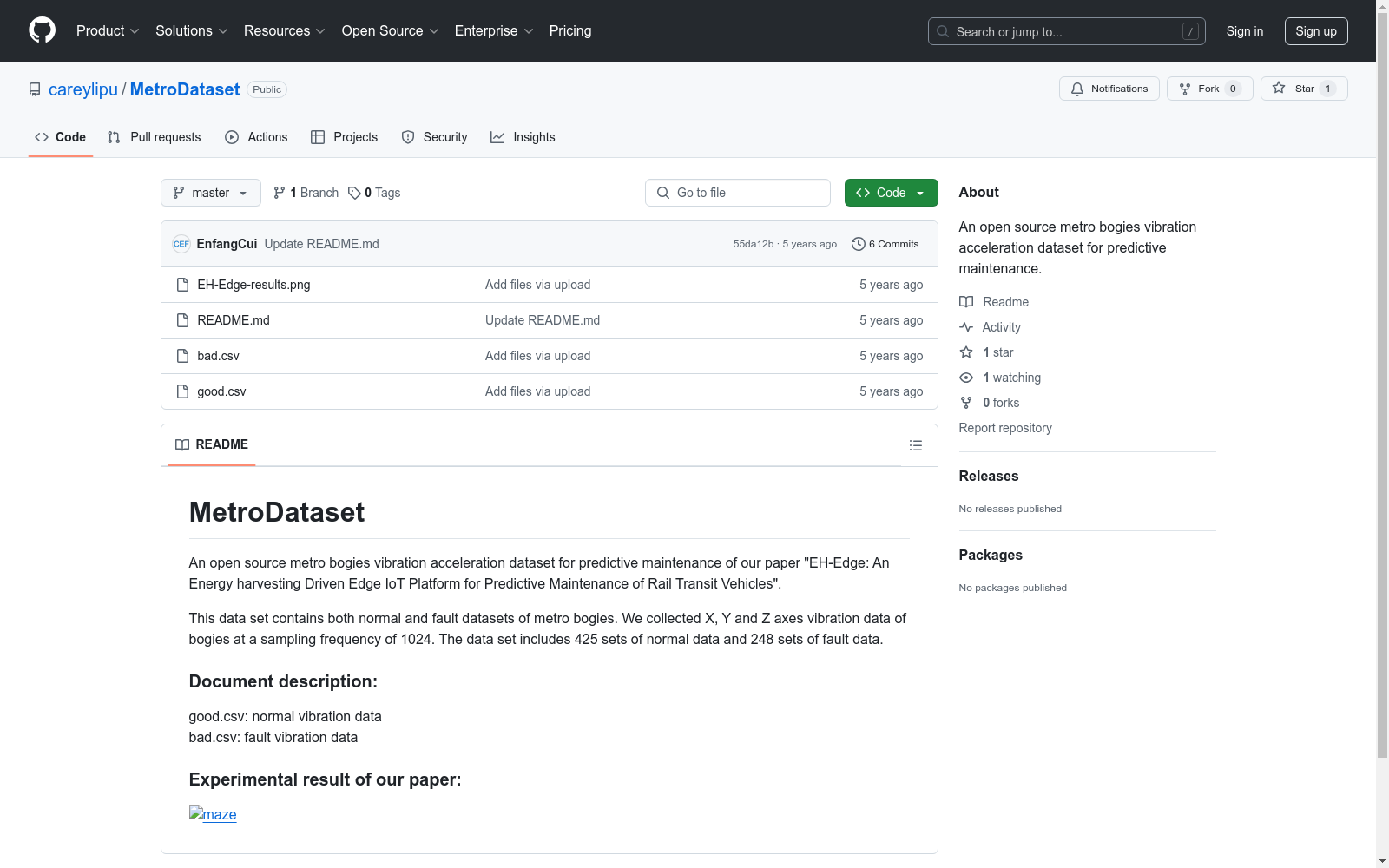Click the EnfangCui avatar icon
1389x868 pixels.
point(181,244)
